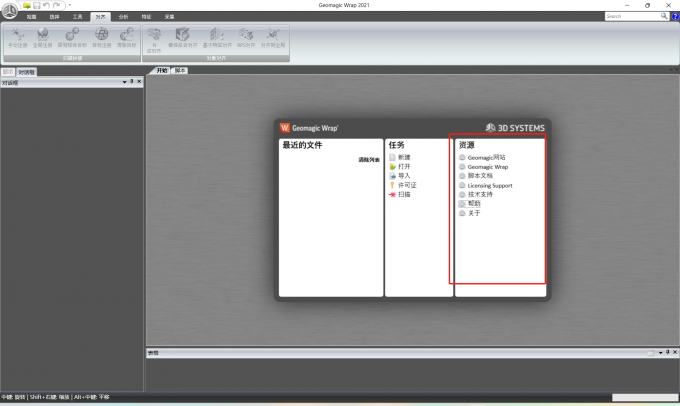
Task: Click 新建 in the tasks list
Action: click(403, 157)
